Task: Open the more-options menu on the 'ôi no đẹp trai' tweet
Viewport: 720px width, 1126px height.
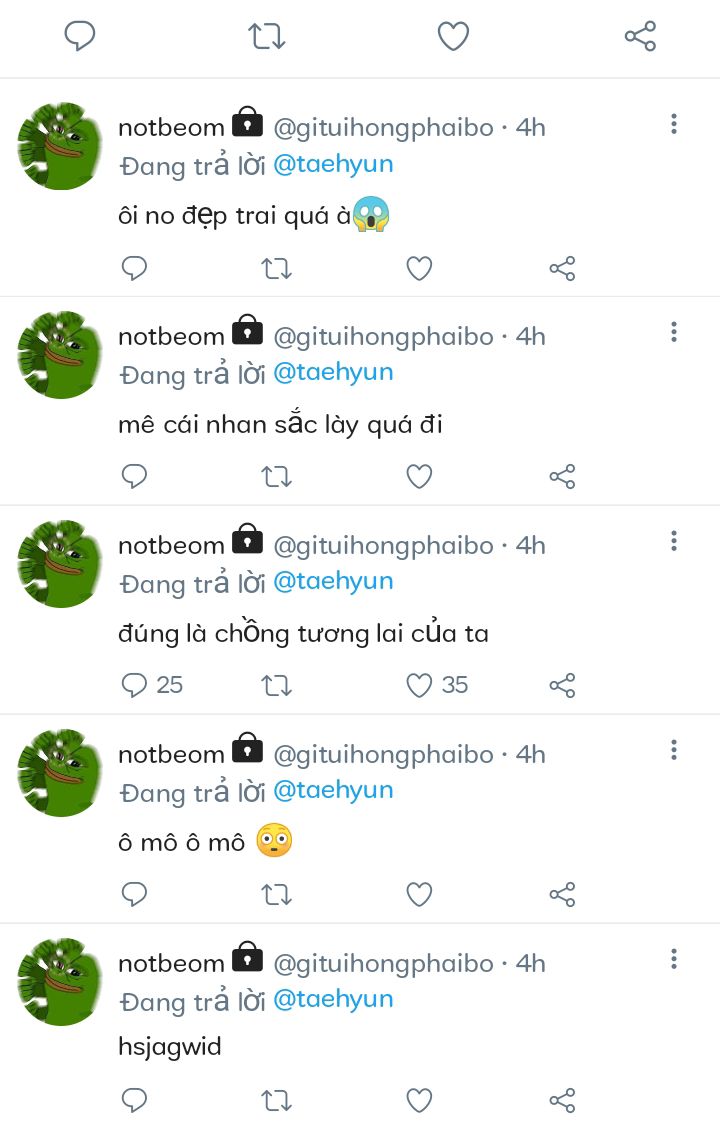Action: 673,124
